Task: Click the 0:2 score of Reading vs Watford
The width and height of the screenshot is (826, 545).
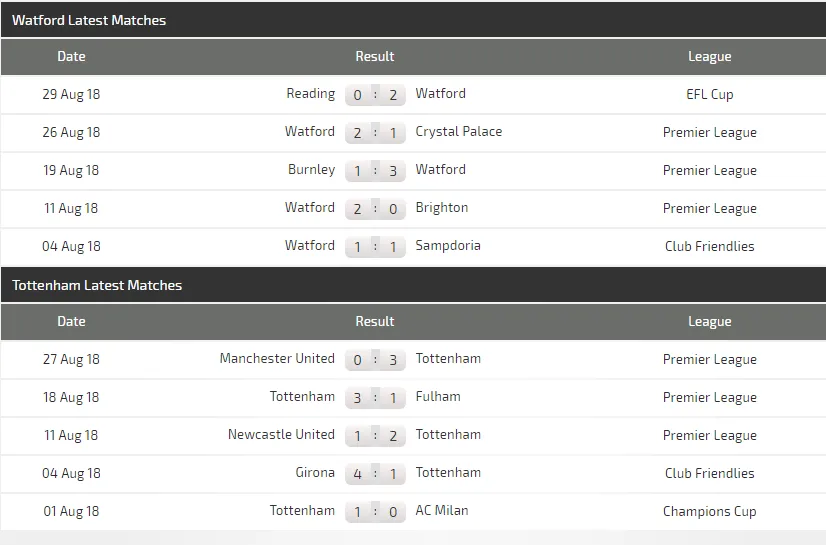Action: tap(375, 95)
